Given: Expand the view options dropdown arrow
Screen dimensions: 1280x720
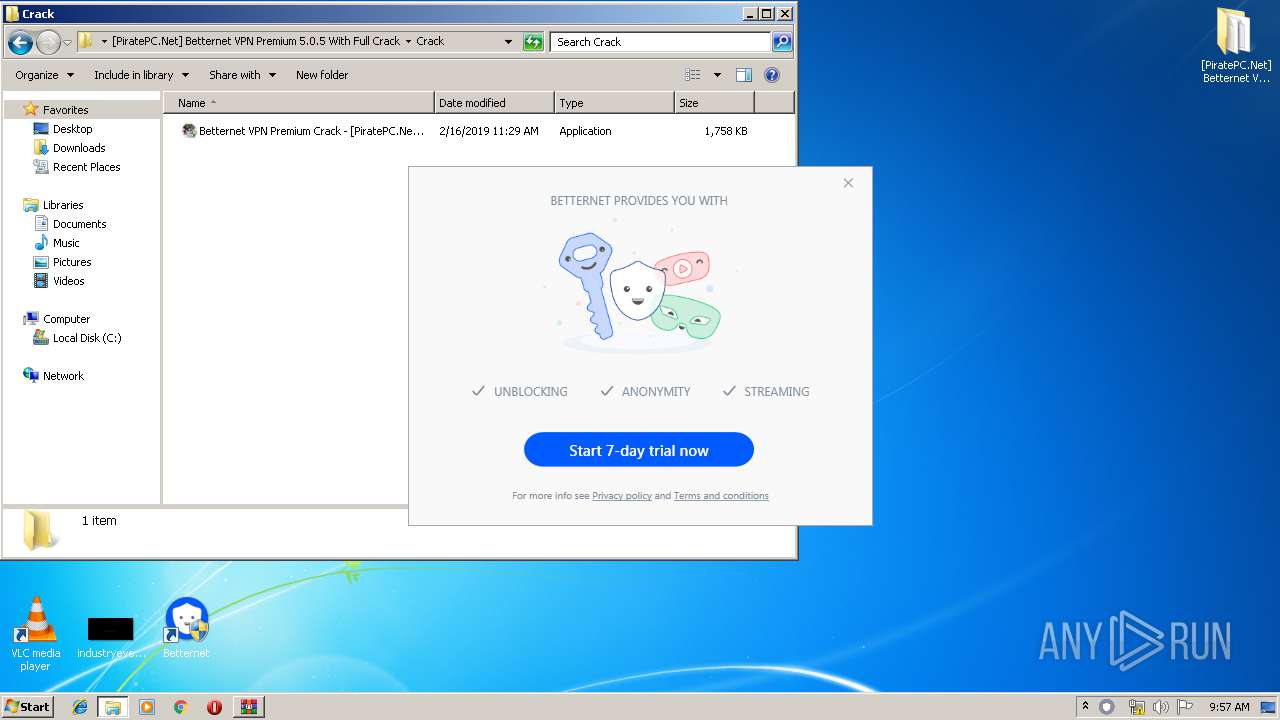Looking at the screenshot, I should (717, 75).
